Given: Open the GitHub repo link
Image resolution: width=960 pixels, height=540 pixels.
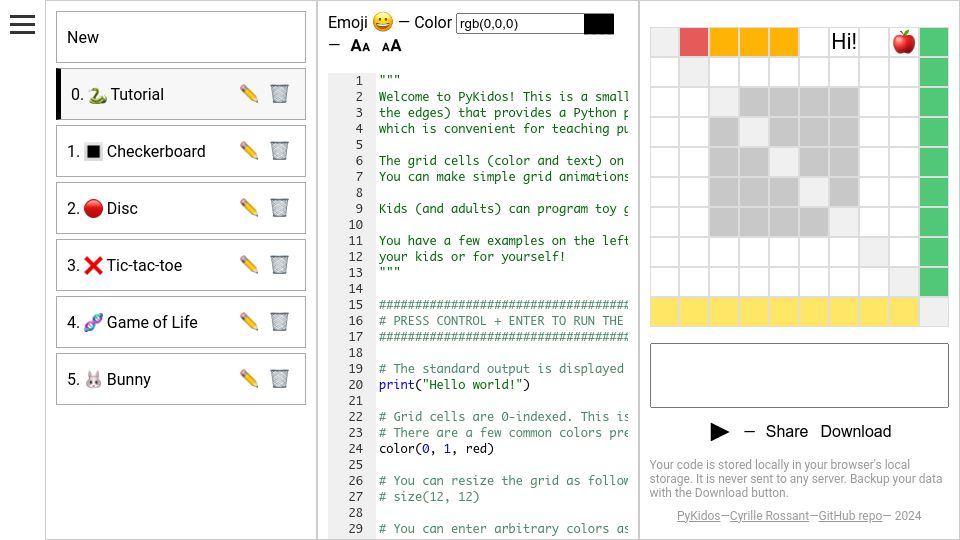Looking at the screenshot, I should pyautogui.click(x=850, y=516).
